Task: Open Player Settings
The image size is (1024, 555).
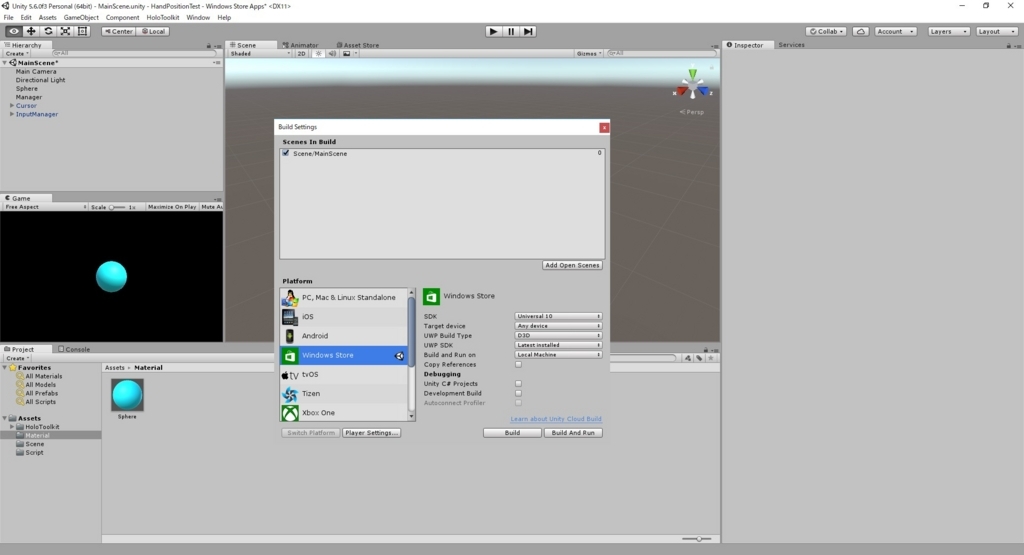Action: click(371, 433)
